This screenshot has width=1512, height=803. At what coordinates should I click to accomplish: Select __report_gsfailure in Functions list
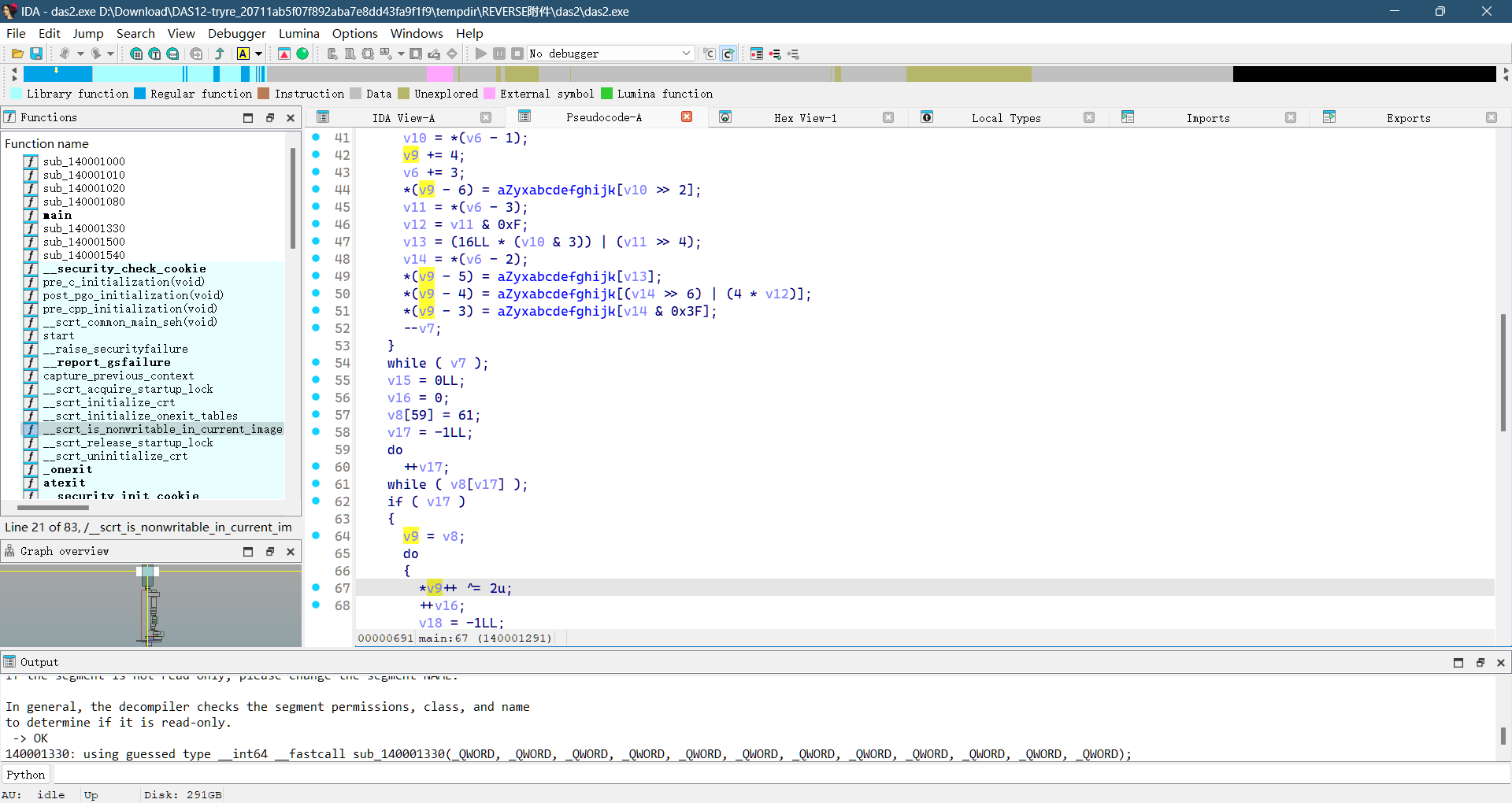(x=106, y=362)
